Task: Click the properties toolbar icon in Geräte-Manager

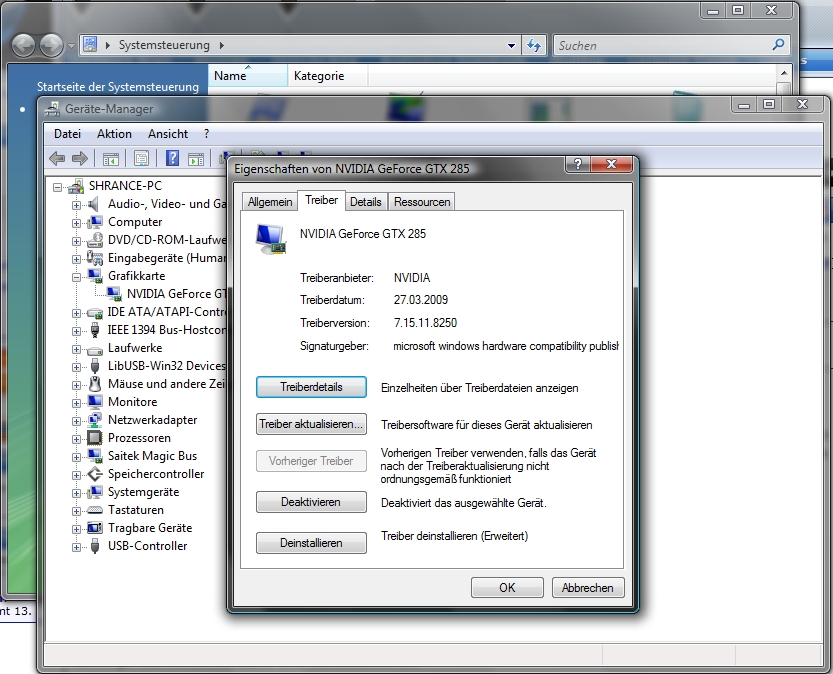Action: point(141,158)
